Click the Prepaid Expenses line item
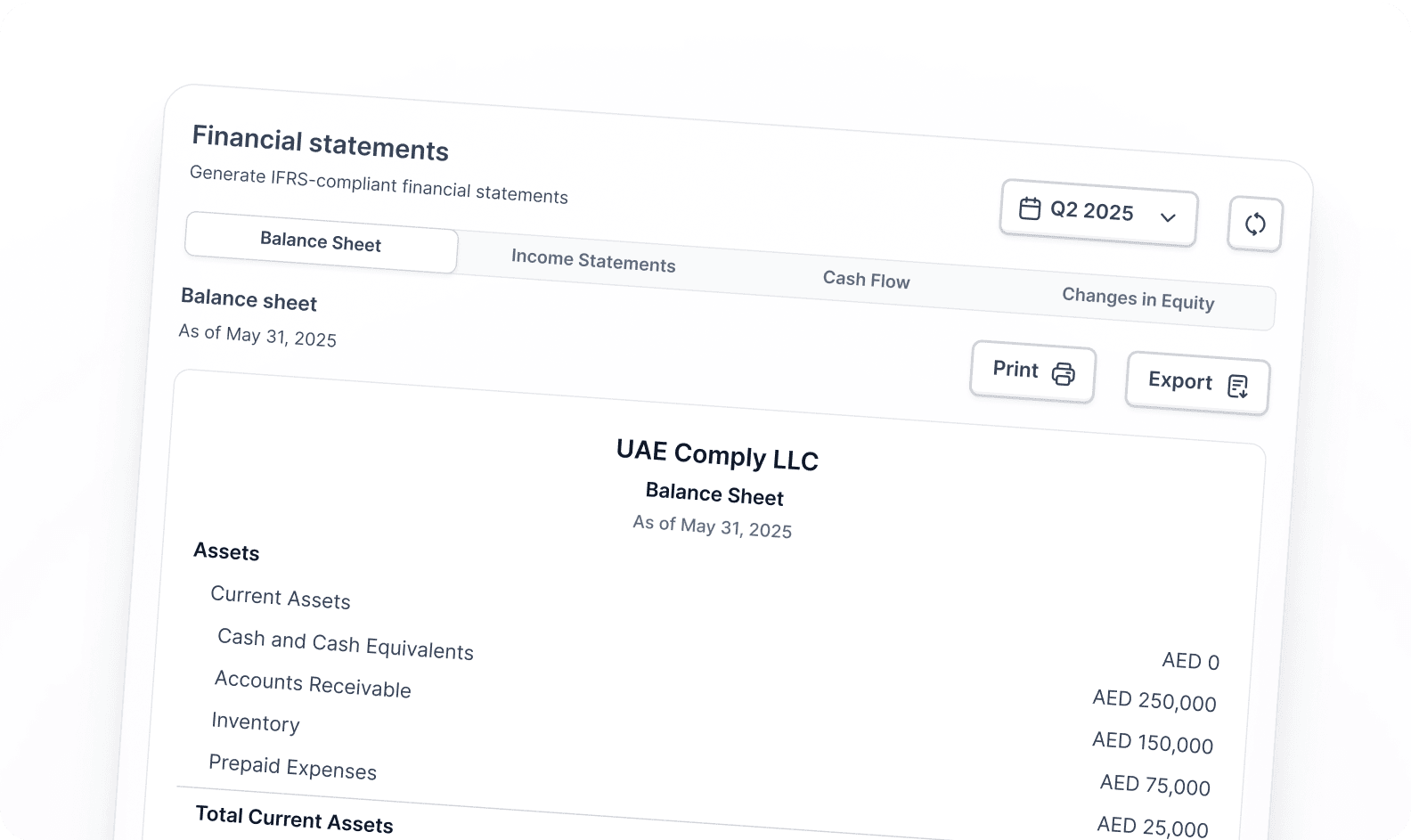Screen dimensions: 1411x840 [292, 767]
